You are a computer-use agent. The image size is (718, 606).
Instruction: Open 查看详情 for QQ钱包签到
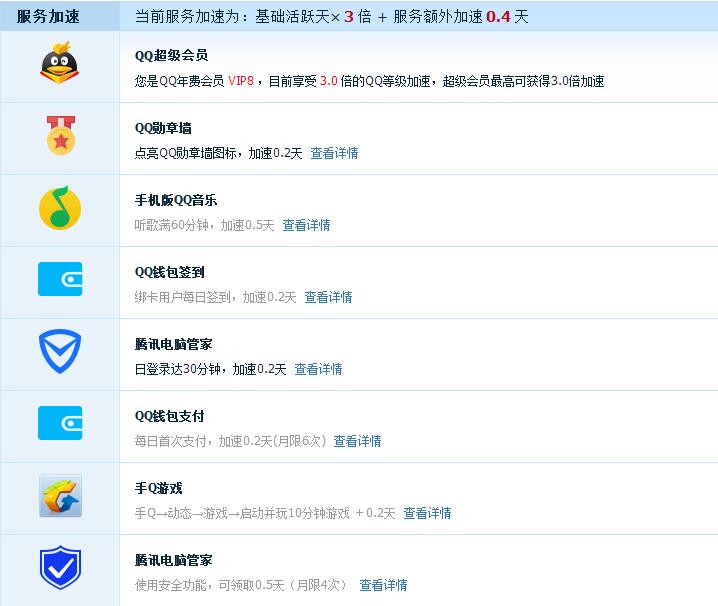[328, 297]
